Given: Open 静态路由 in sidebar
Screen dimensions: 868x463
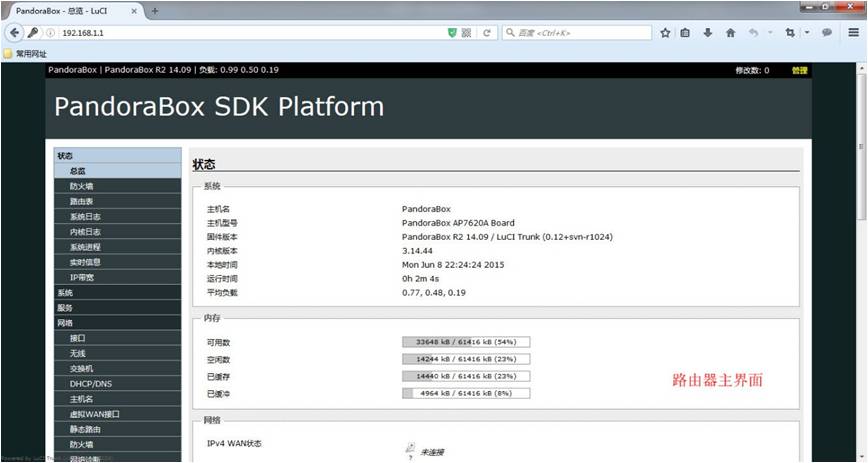Looking at the screenshot, I should click(117, 429).
